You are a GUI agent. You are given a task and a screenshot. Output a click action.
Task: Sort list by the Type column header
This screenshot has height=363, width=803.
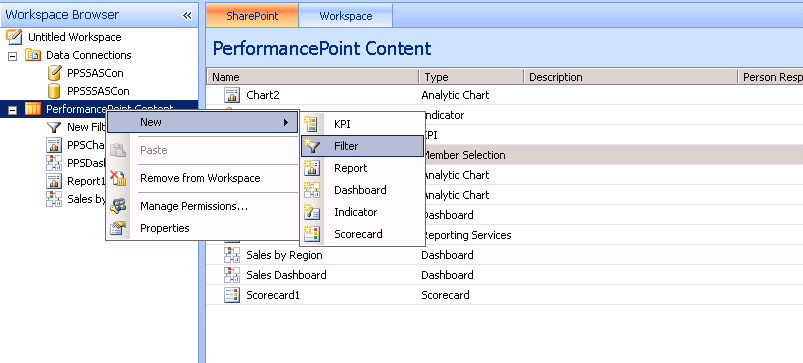point(471,77)
